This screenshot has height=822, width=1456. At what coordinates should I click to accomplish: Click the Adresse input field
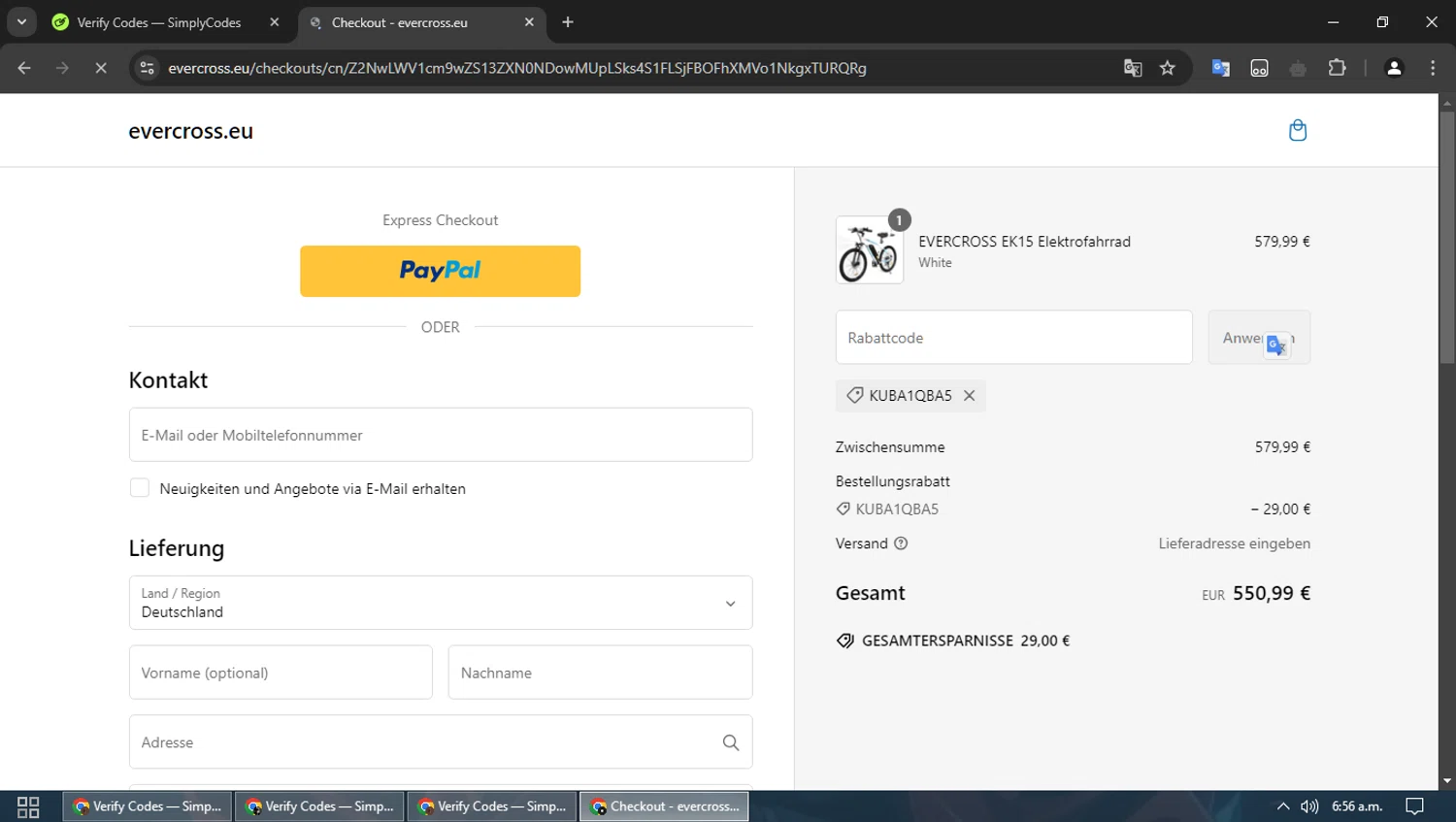point(441,742)
